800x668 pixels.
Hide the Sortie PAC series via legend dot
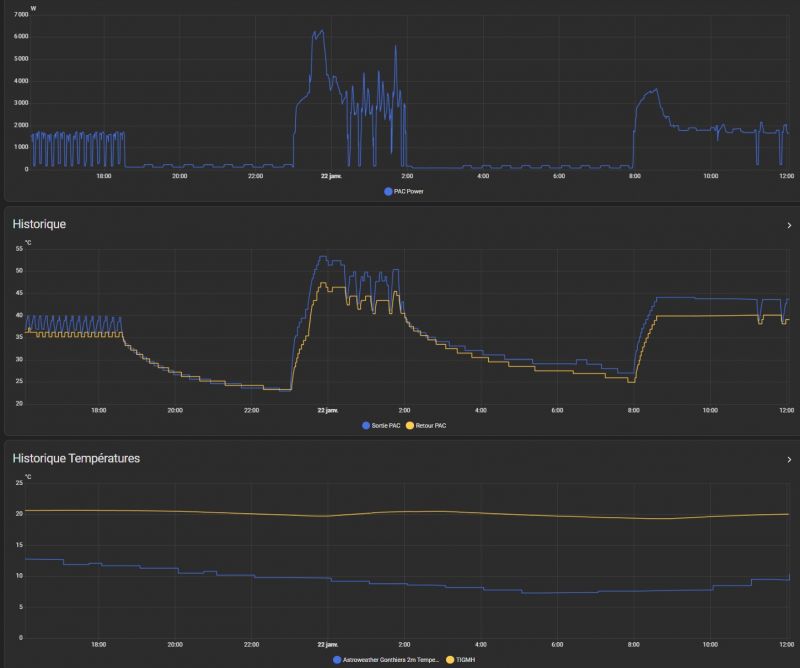365,425
